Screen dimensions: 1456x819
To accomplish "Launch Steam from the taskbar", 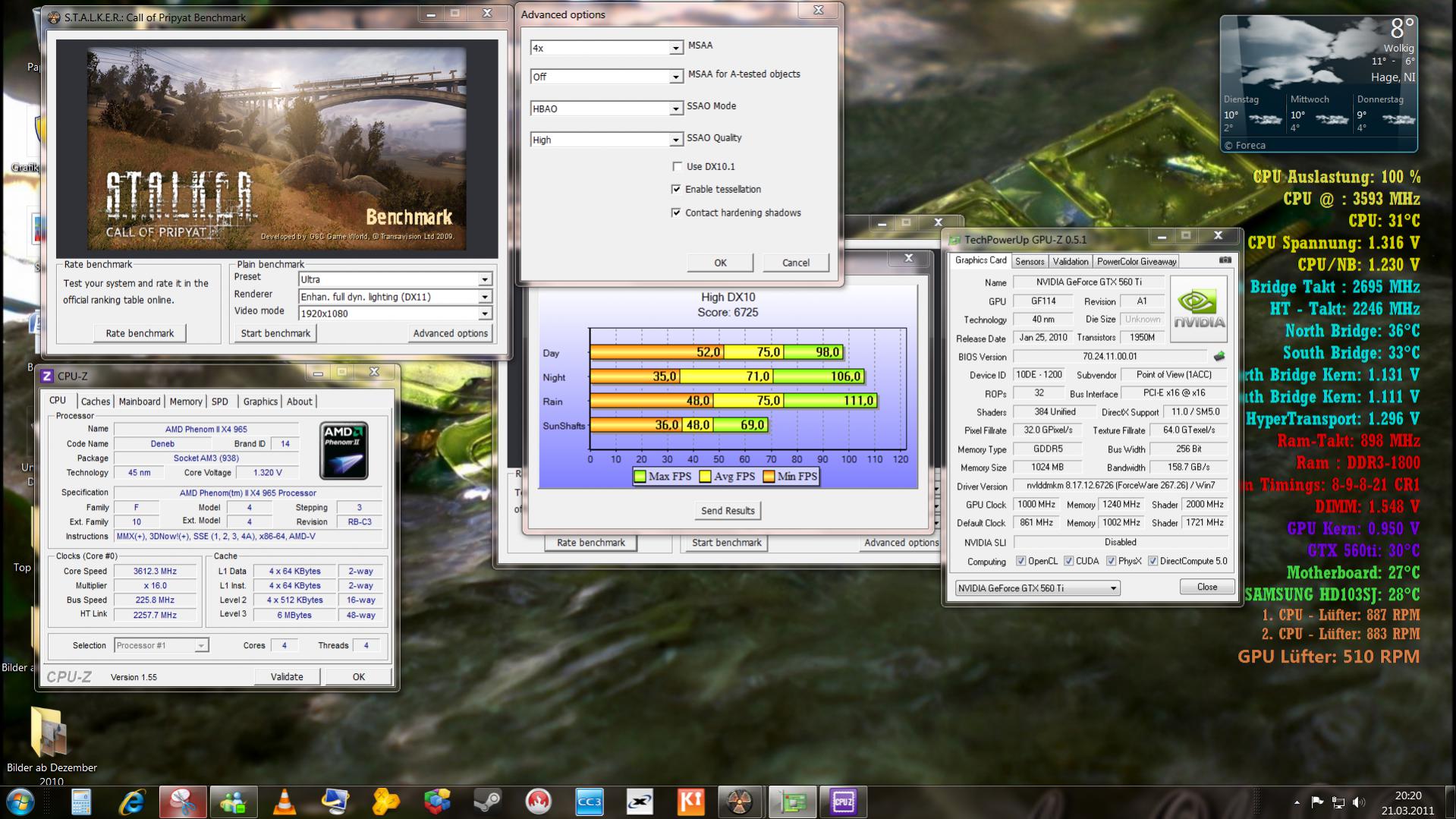I will [x=487, y=802].
